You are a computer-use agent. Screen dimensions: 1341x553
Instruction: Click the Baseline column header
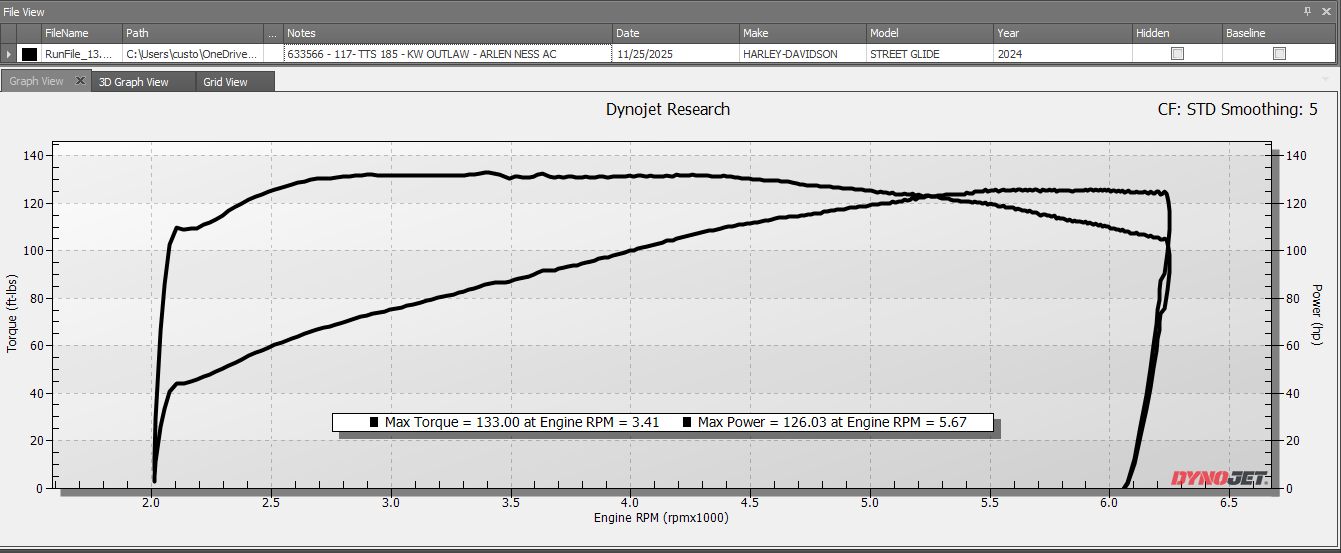tap(1280, 33)
